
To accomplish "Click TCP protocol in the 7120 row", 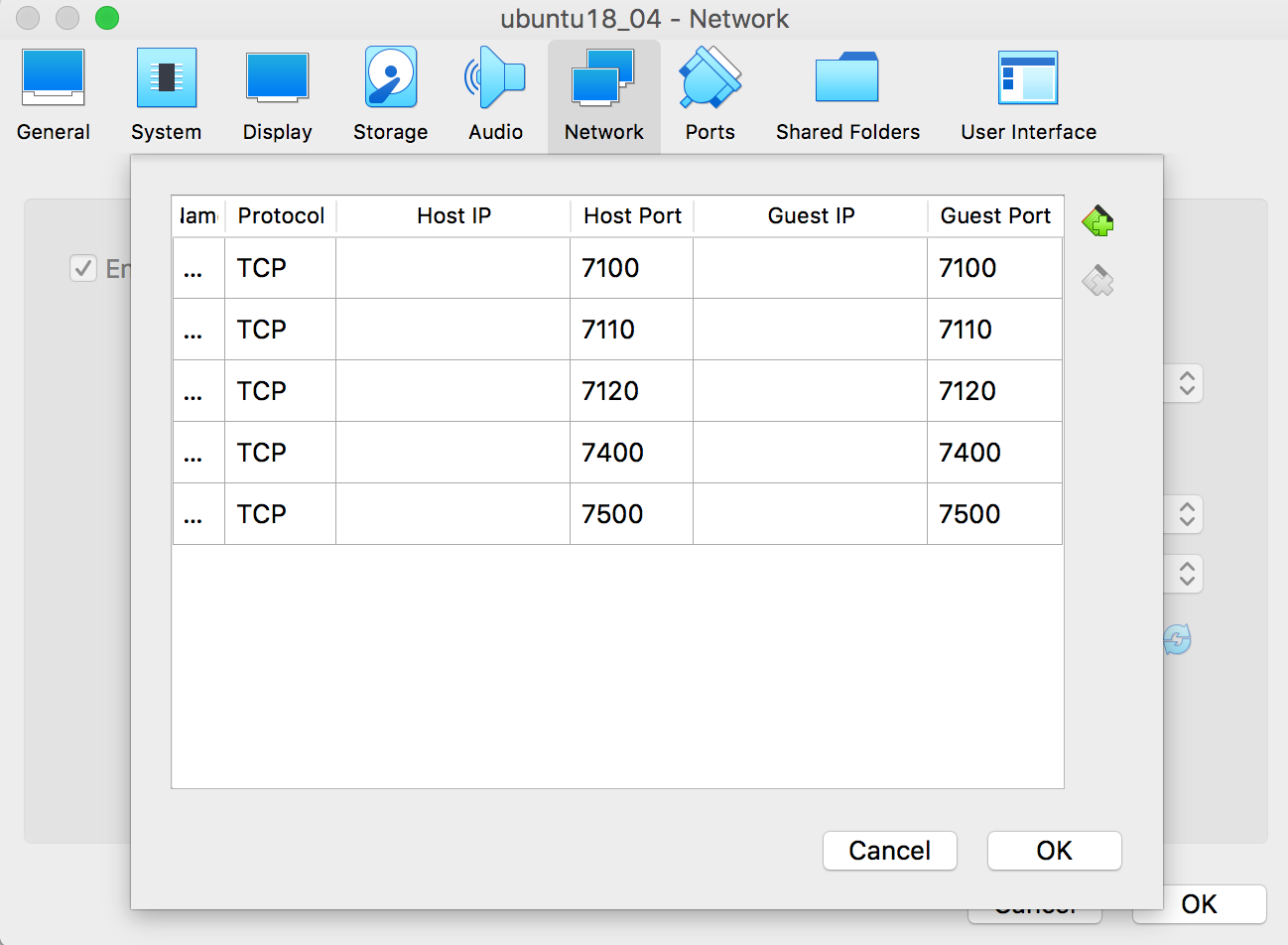I will click(280, 391).
